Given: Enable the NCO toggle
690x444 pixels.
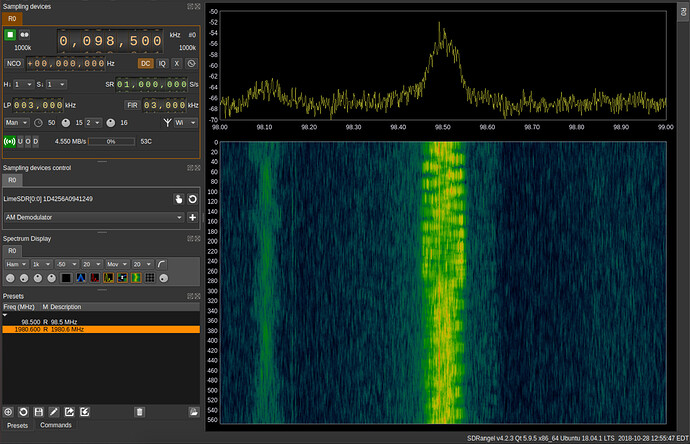Looking at the screenshot, I should pos(12,62).
